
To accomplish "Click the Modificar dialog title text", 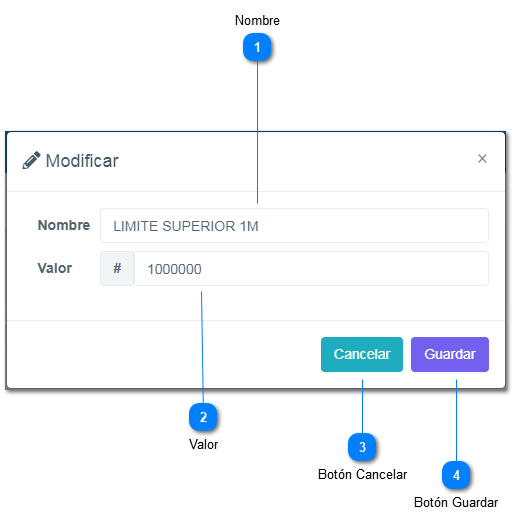I will pos(82,161).
